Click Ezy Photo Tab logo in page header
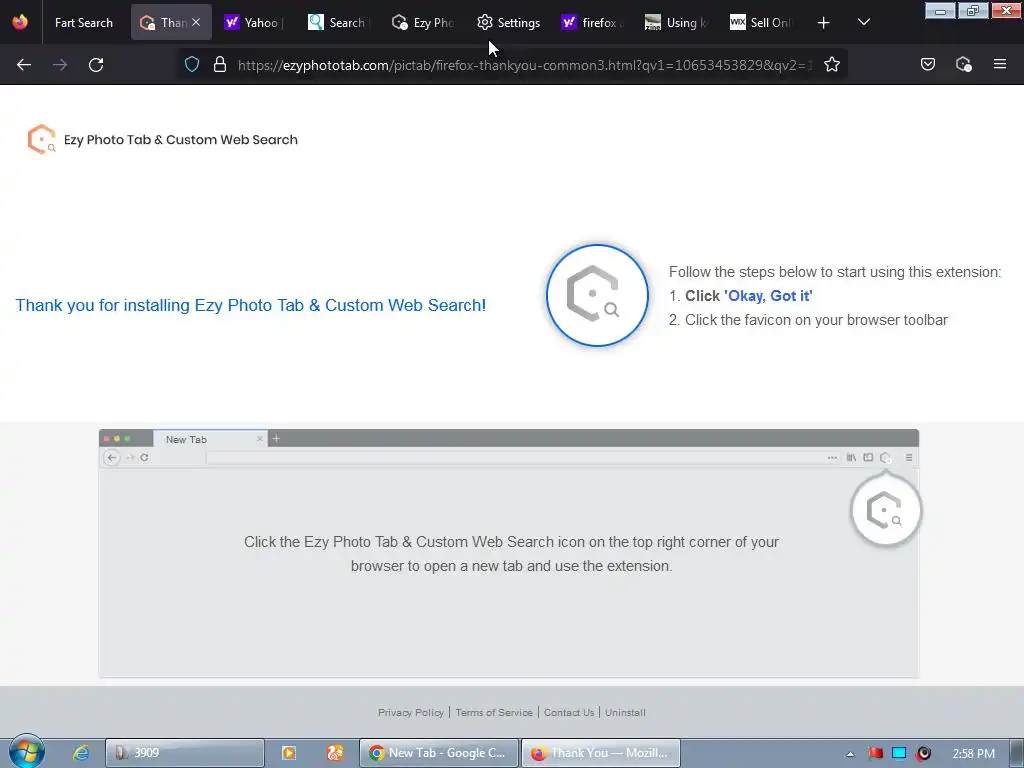This screenshot has width=1024, height=768. 42,139
